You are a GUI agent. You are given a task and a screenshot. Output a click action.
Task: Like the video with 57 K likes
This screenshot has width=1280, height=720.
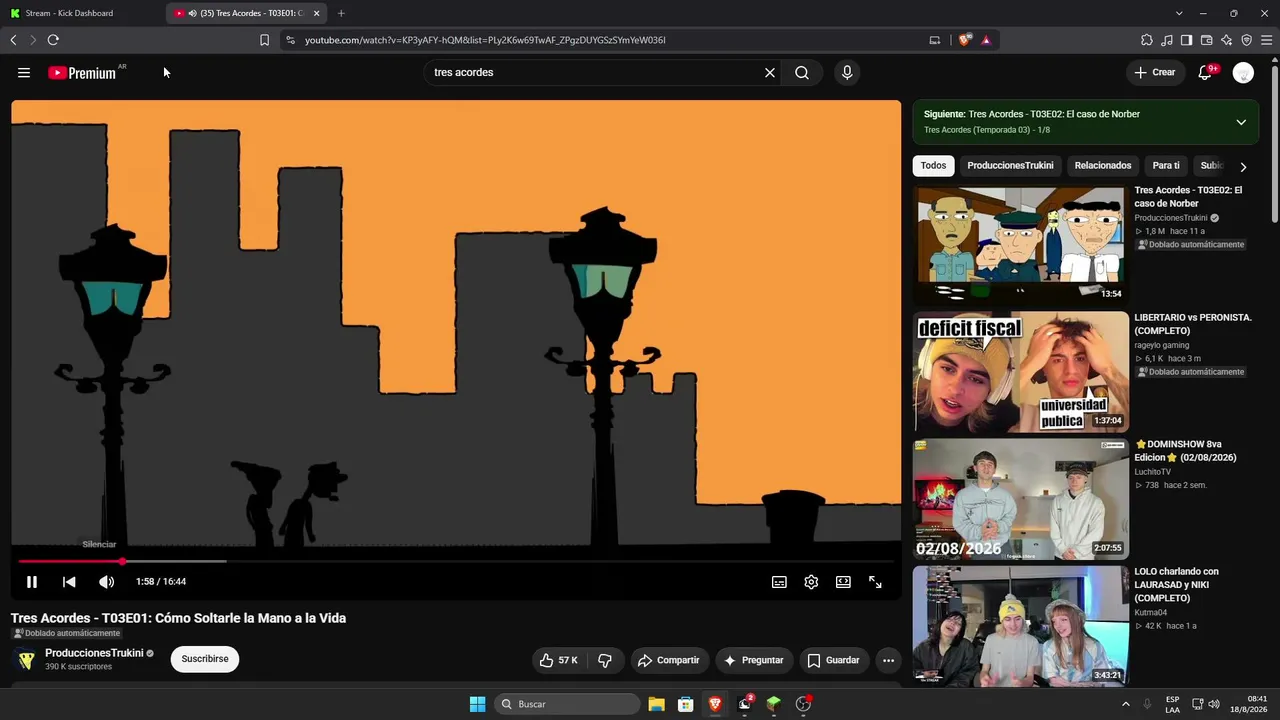click(558, 660)
